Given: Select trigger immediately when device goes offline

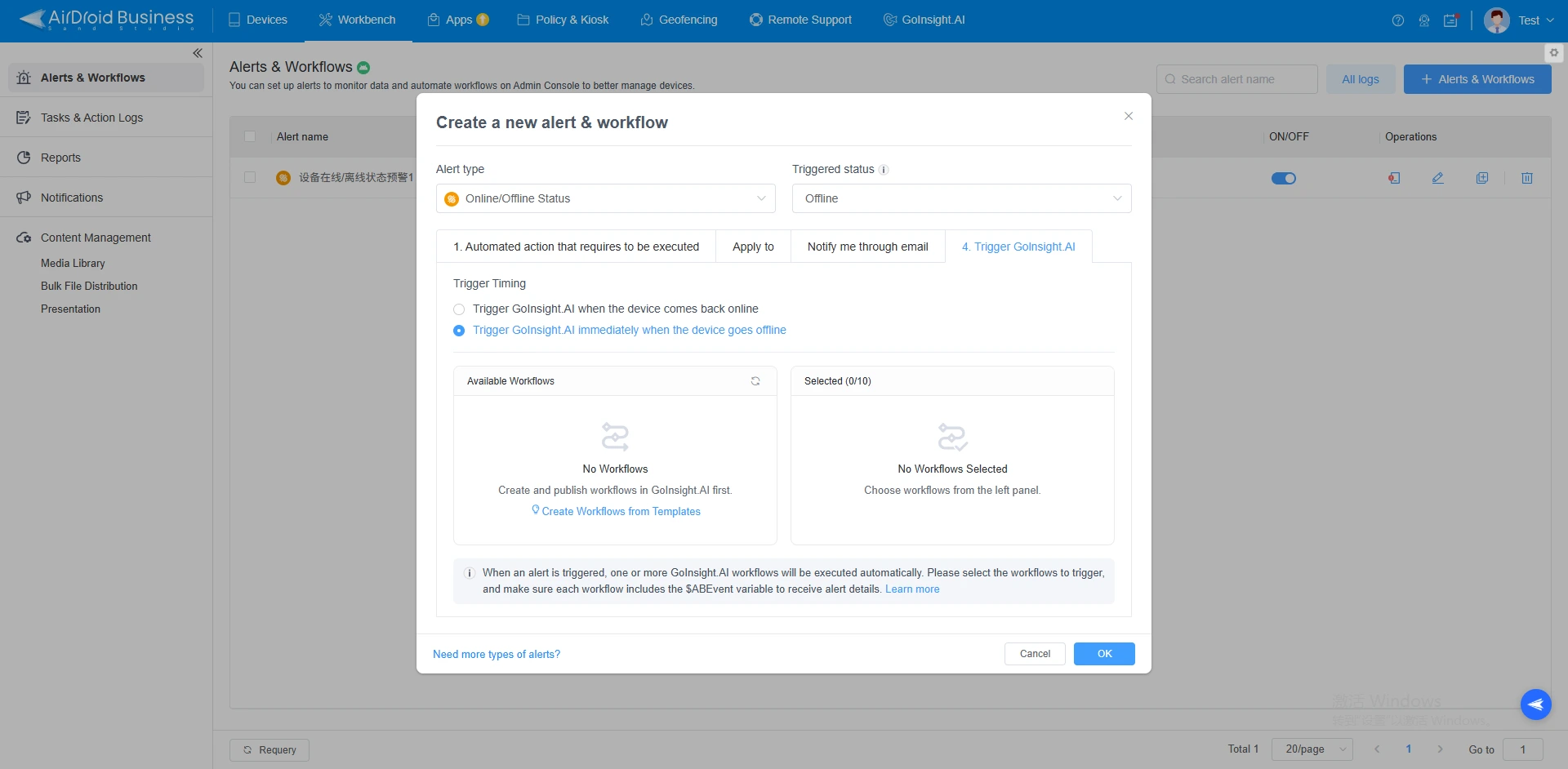Looking at the screenshot, I should click(x=620, y=330).
